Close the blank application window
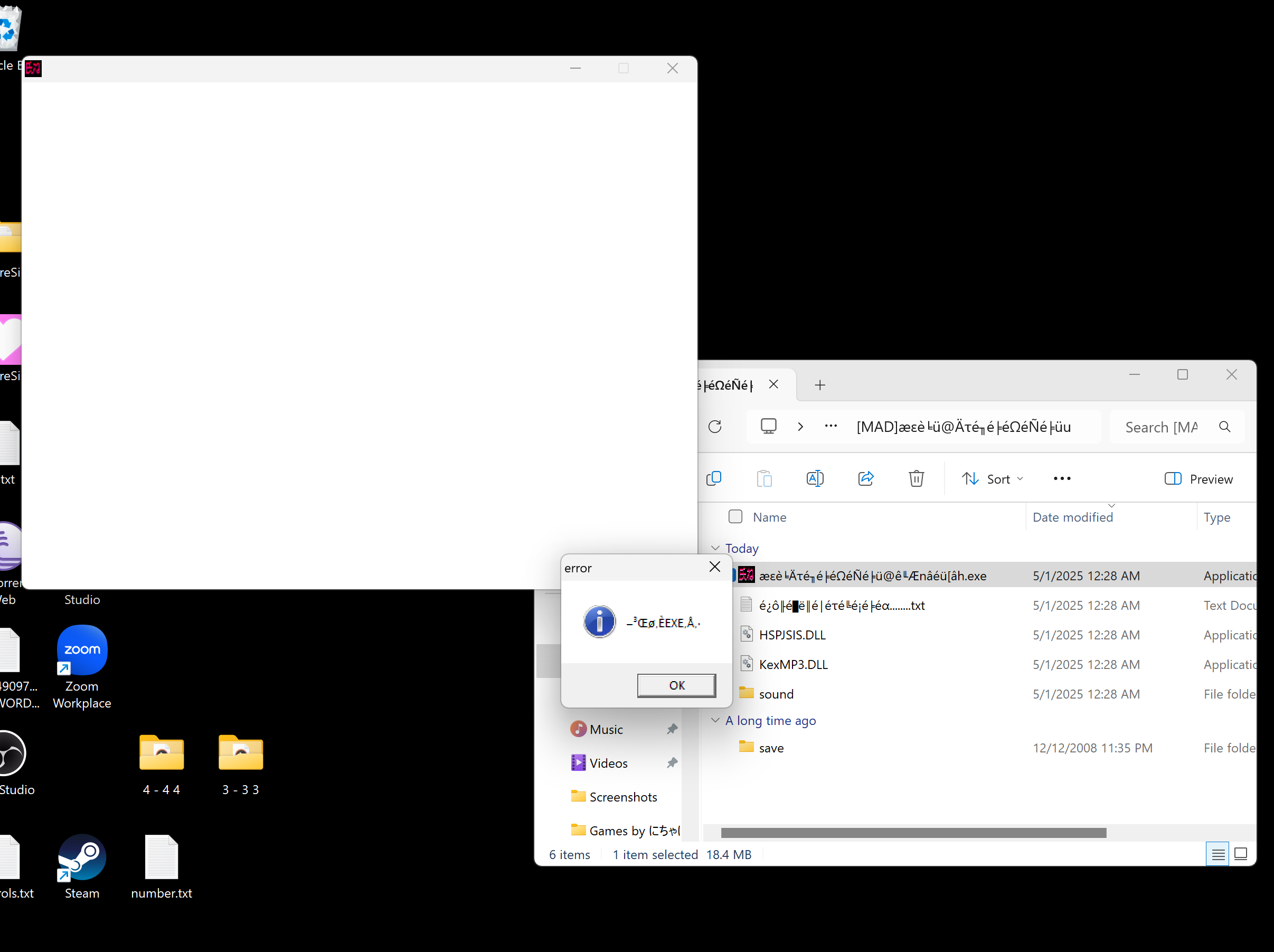The image size is (1274, 952). click(x=672, y=68)
